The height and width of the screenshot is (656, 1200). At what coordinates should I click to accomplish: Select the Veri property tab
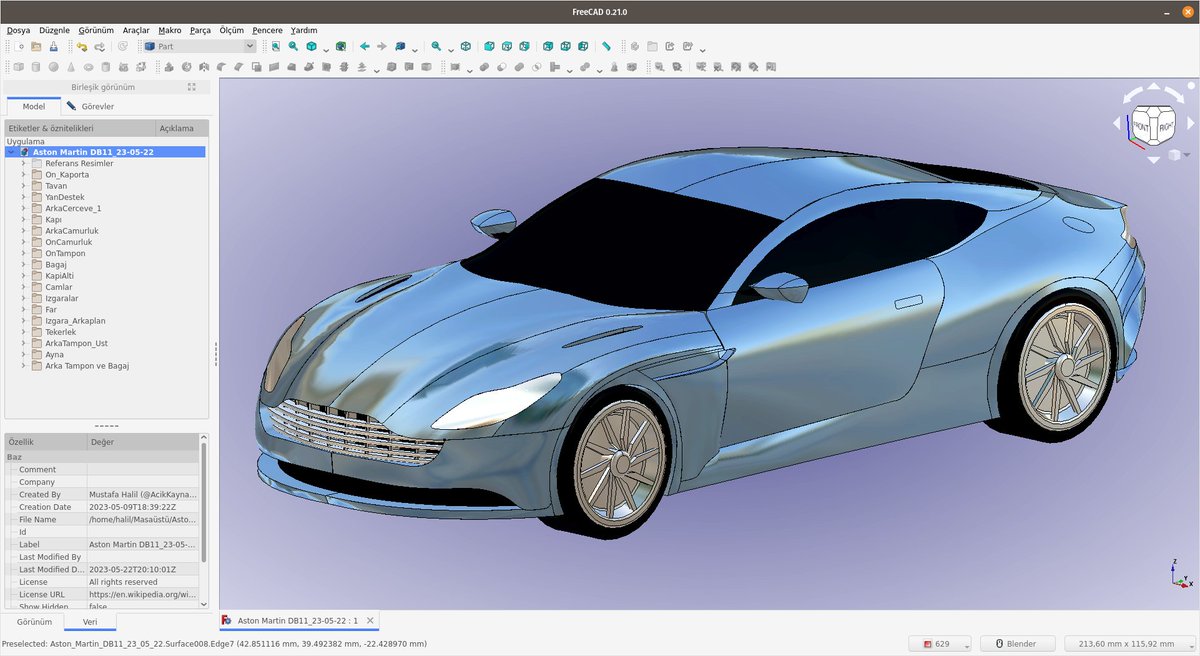[x=90, y=621]
